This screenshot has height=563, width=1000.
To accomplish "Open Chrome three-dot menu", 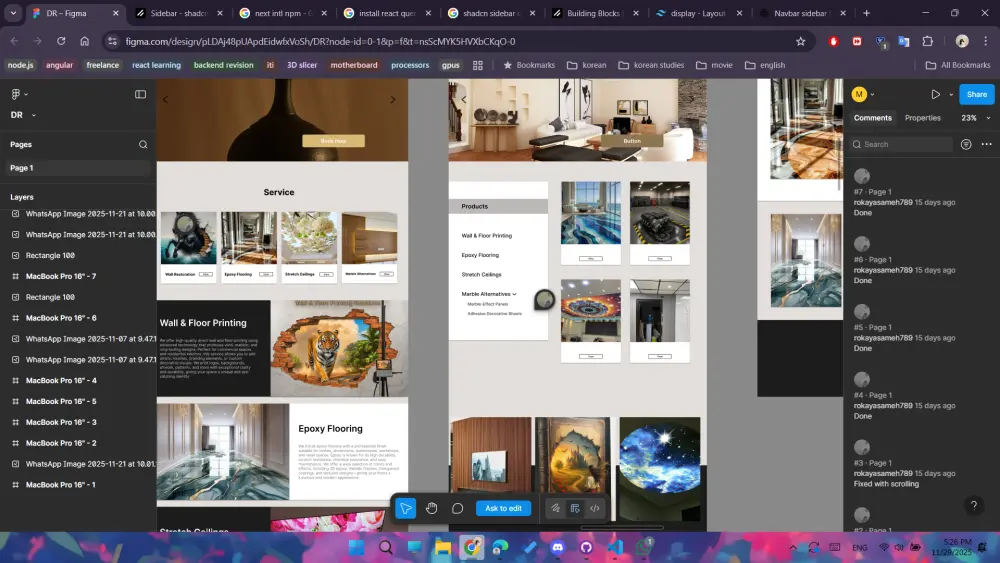I will coord(985,41).
